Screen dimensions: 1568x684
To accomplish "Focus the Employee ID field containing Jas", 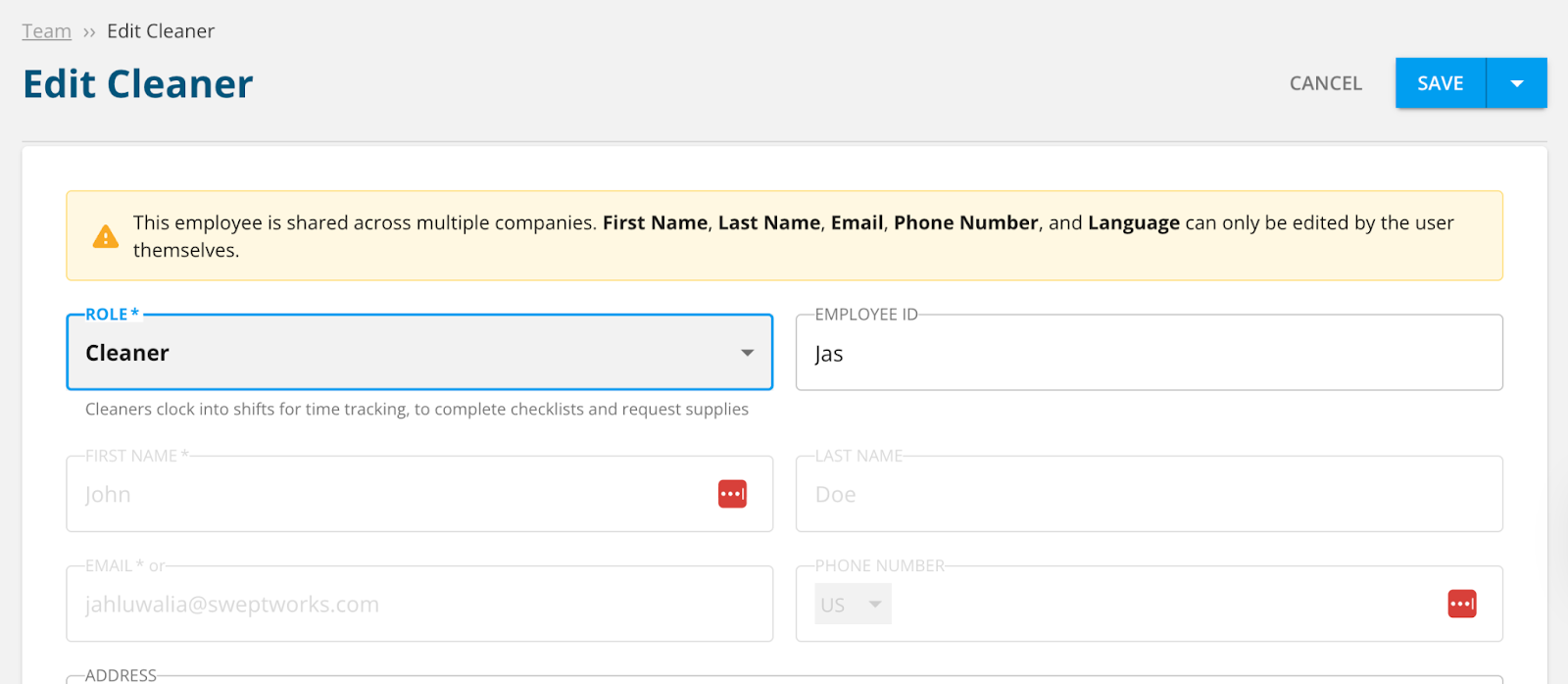I will [1149, 354].
